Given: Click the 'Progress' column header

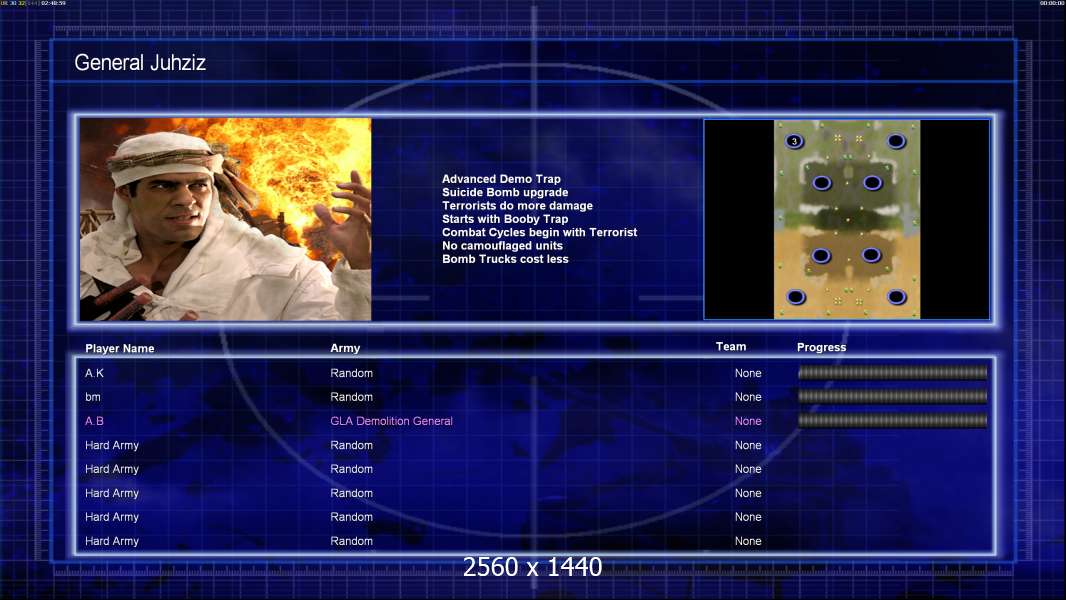Looking at the screenshot, I should [x=821, y=347].
